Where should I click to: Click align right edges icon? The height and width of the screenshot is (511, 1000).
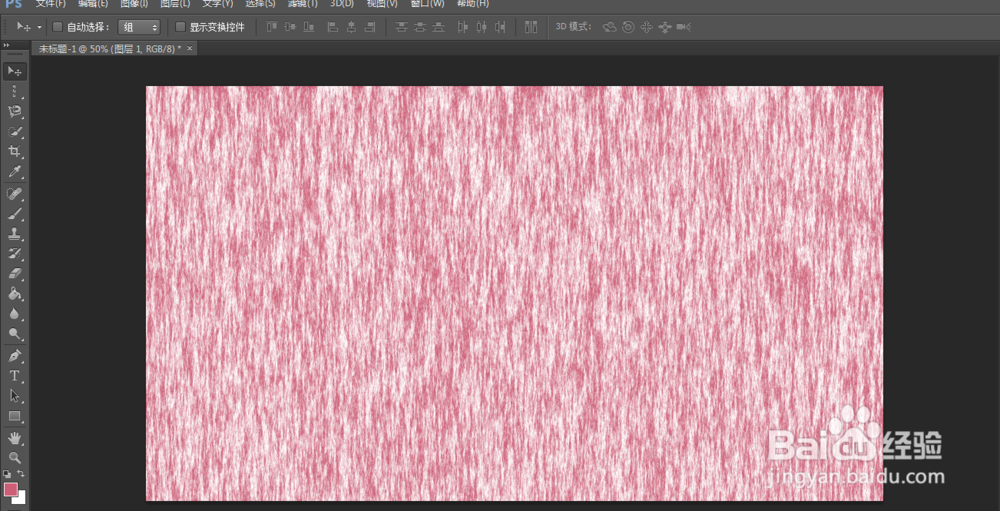pyautogui.click(x=370, y=27)
